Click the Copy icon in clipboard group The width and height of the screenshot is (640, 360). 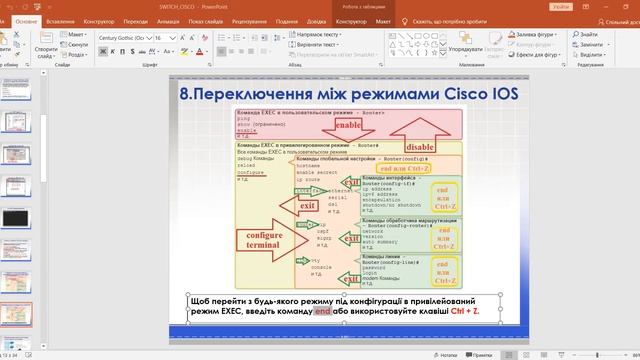pos(16,44)
